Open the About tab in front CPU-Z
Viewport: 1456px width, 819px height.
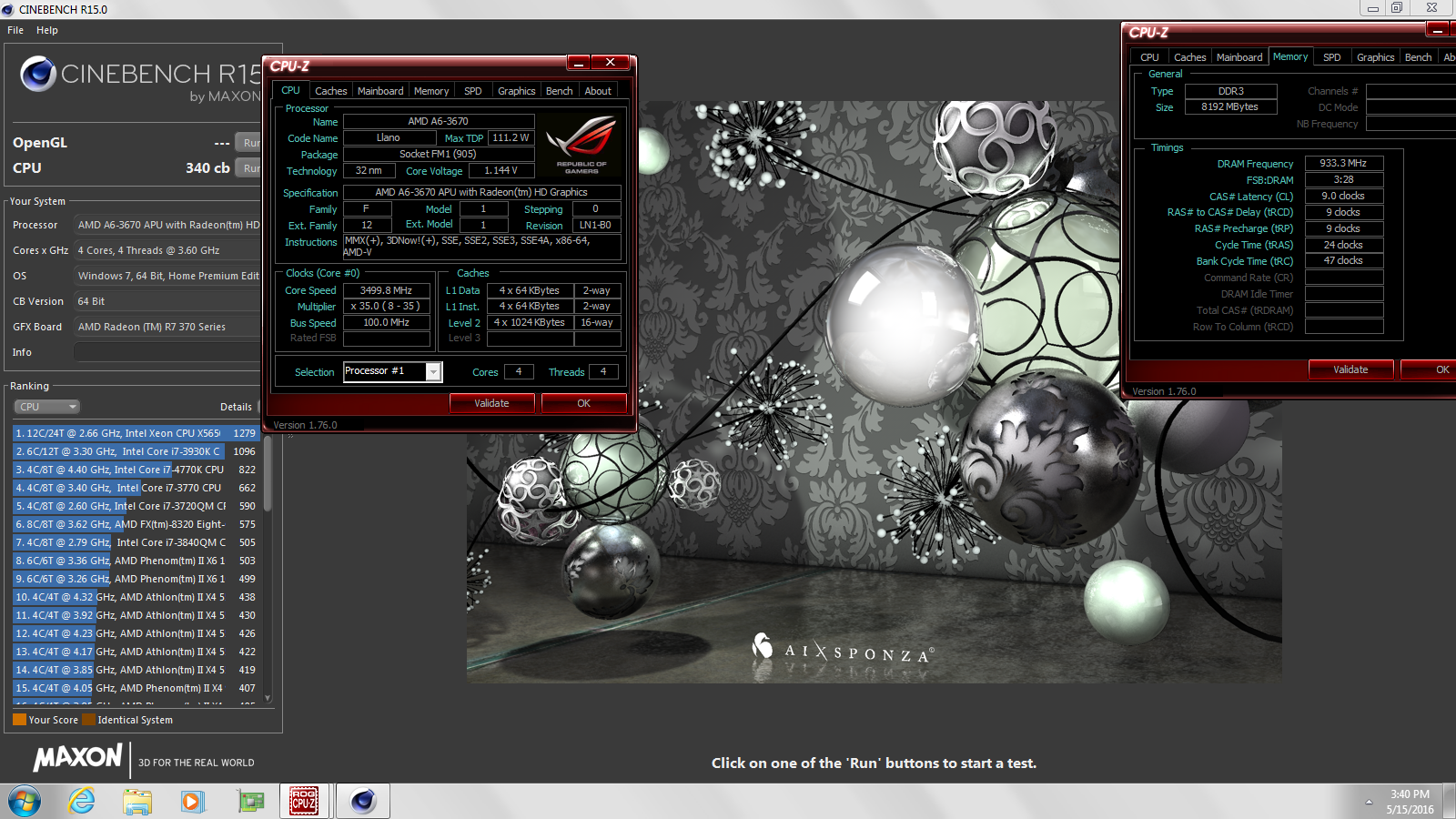click(598, 91)
